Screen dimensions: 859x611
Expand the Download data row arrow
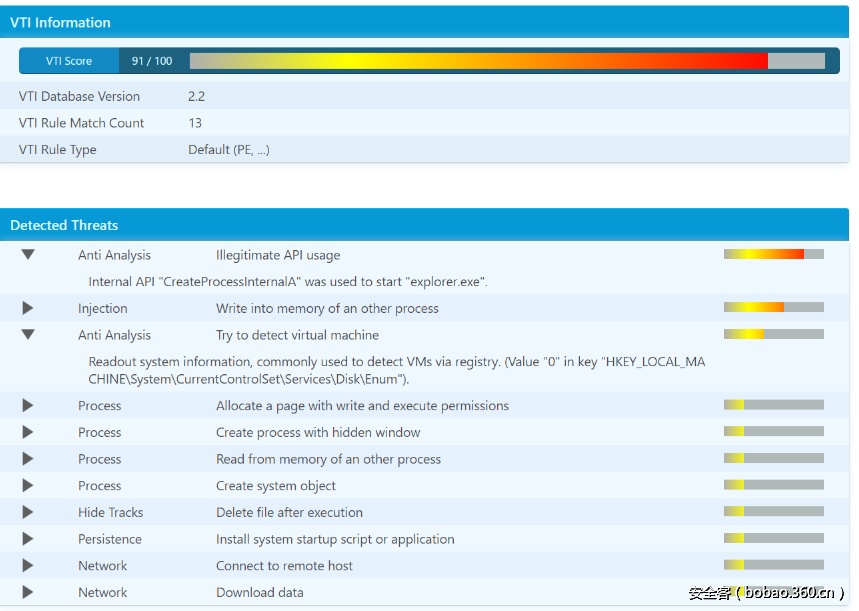click(x=28, y=592)
